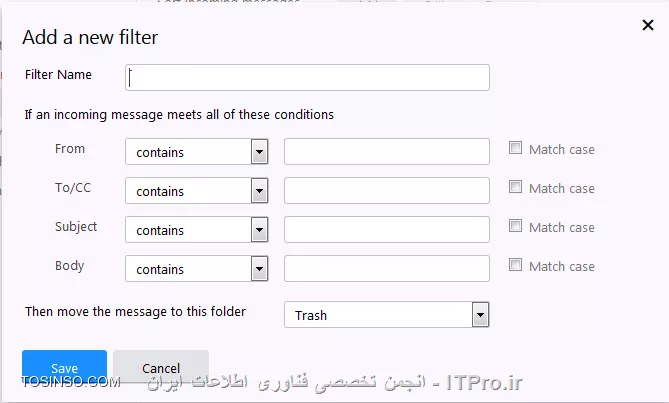
Task: Open the Body condition dropdown
Action: click(197, 269)
